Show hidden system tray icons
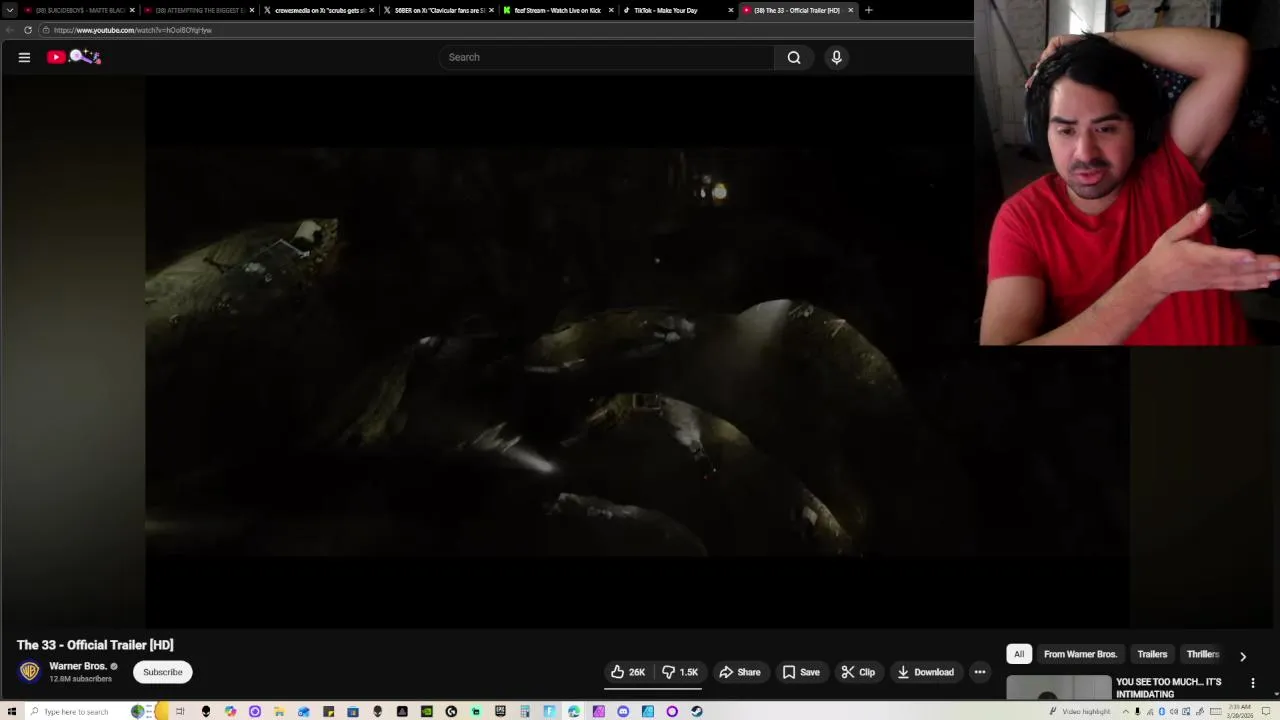 pyautogui.click(x=1126, y=711)
